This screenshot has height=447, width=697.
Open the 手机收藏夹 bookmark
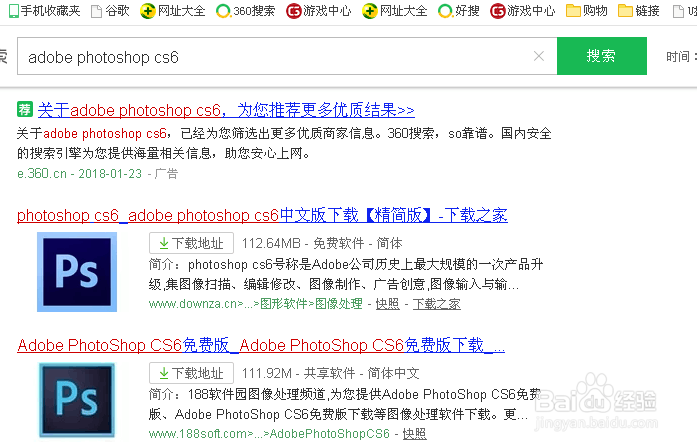coord(45,11)
